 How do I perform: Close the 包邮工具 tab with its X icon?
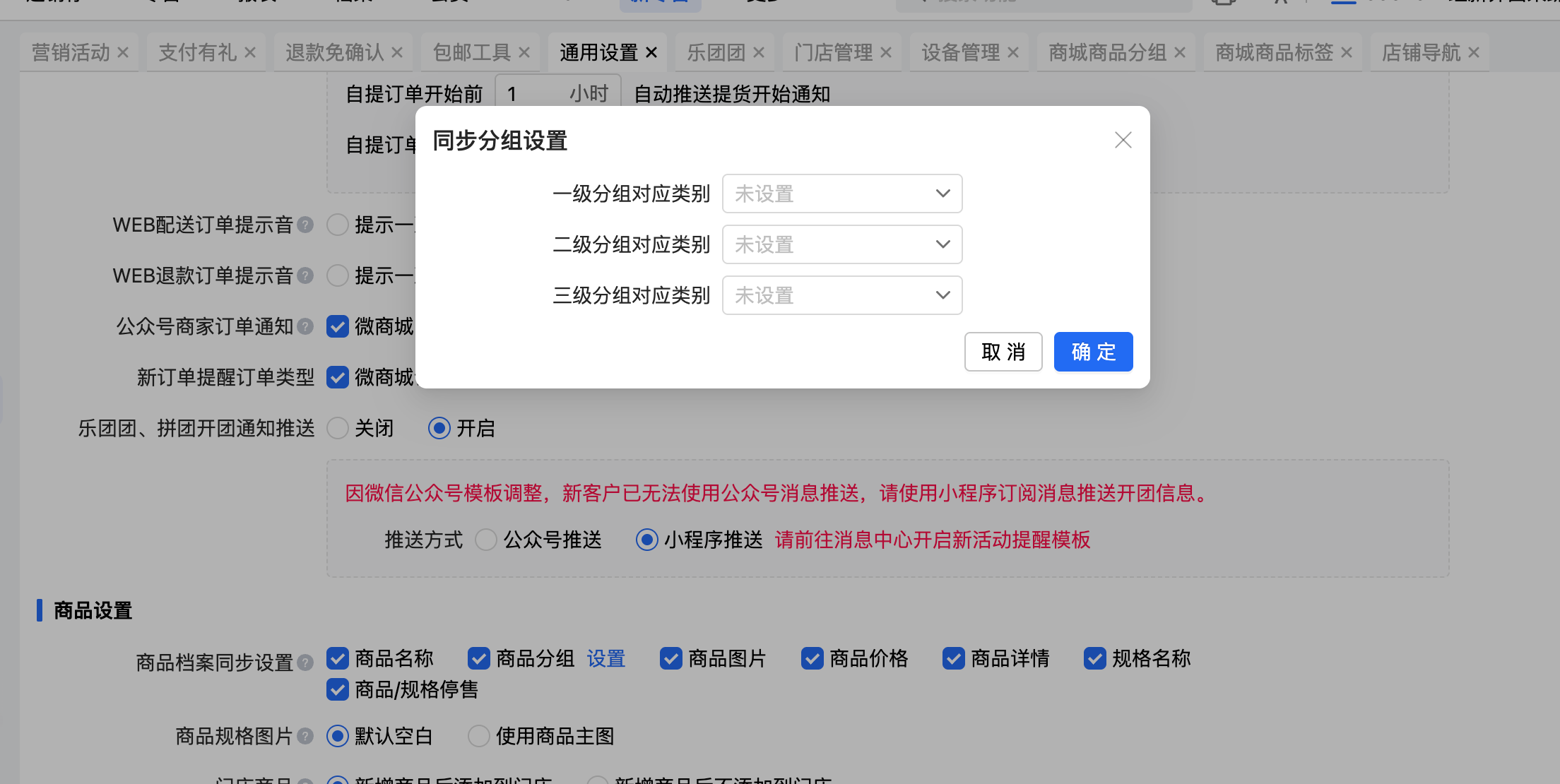coord(524,52)
